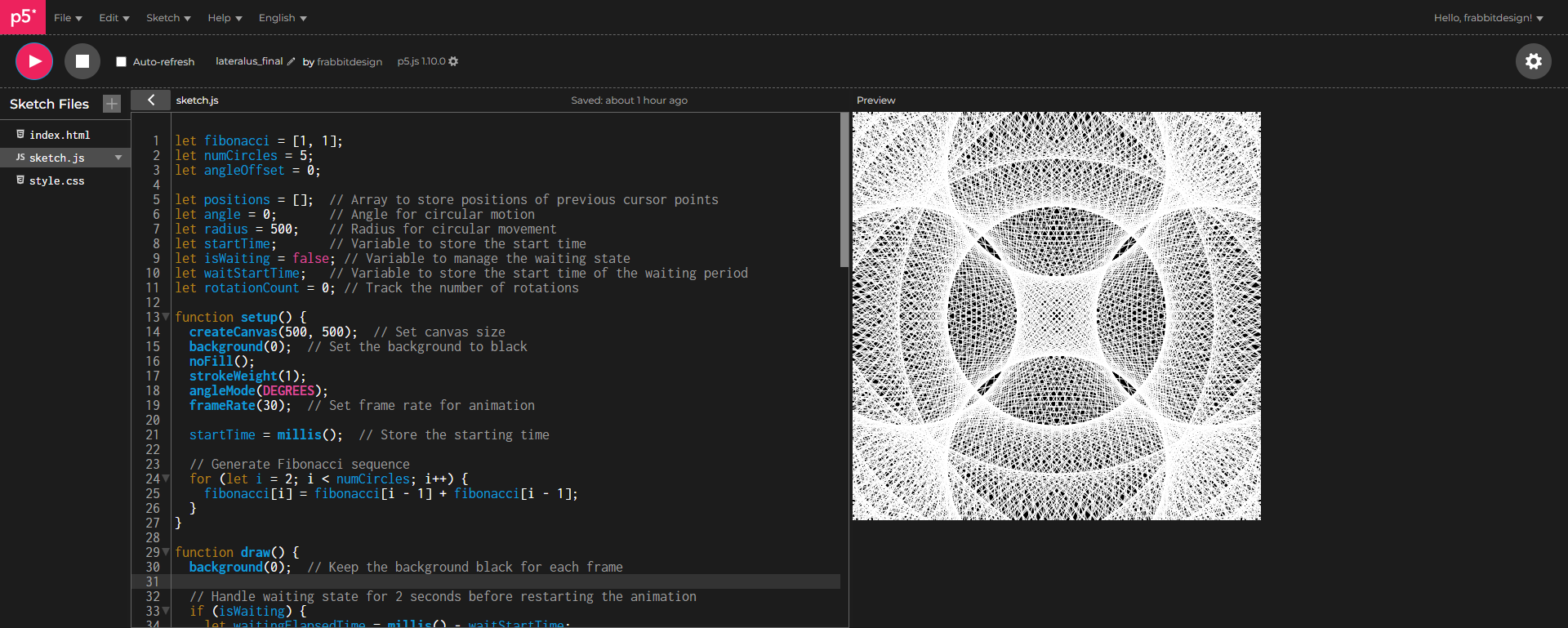Fold the draw function at line 29
The height and width of the screenshot is (628, 1568).
166,552
